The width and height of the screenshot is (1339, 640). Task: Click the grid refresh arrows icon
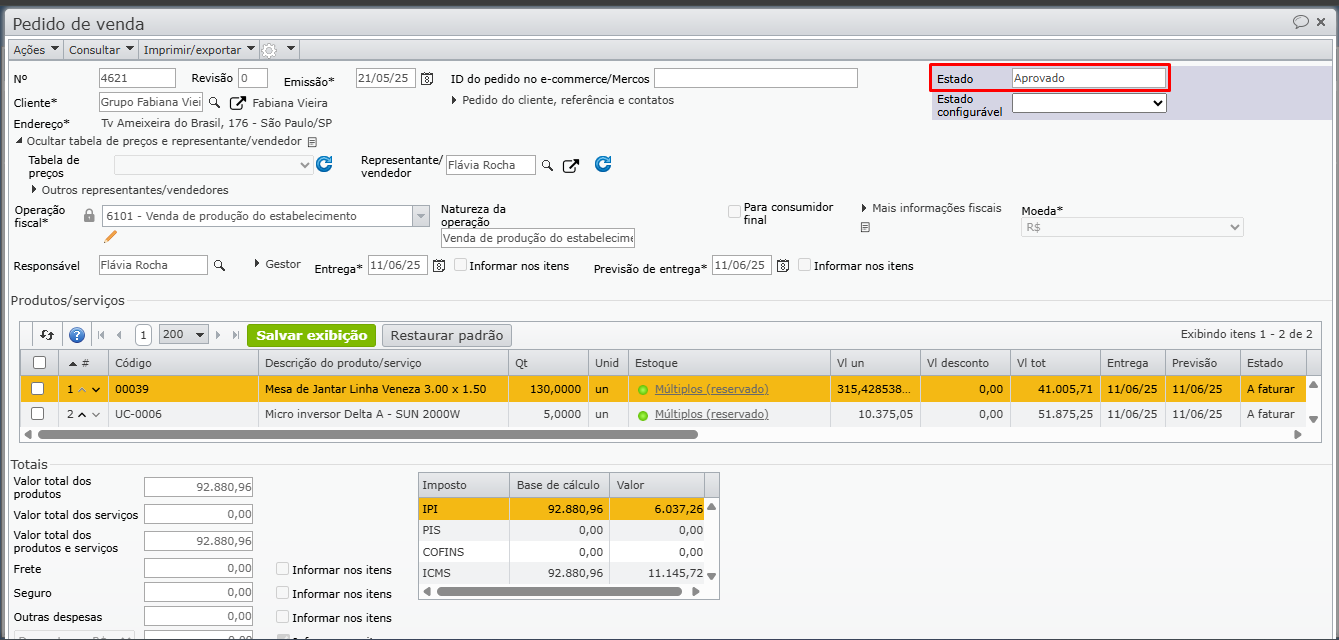click(47, 335)
